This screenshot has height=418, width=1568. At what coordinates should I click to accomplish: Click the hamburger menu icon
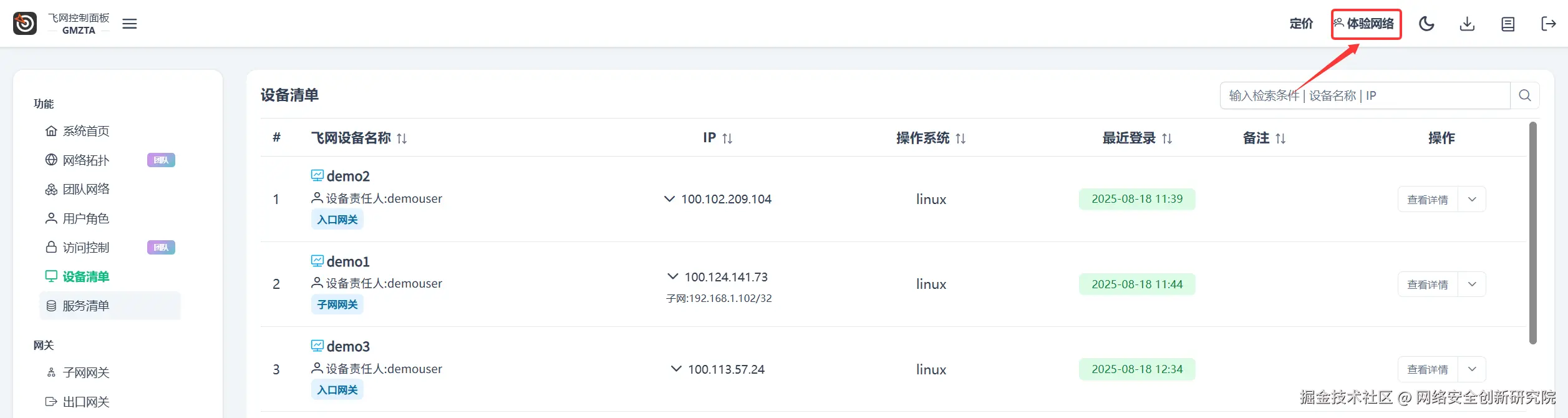click(x=130, y=24)
